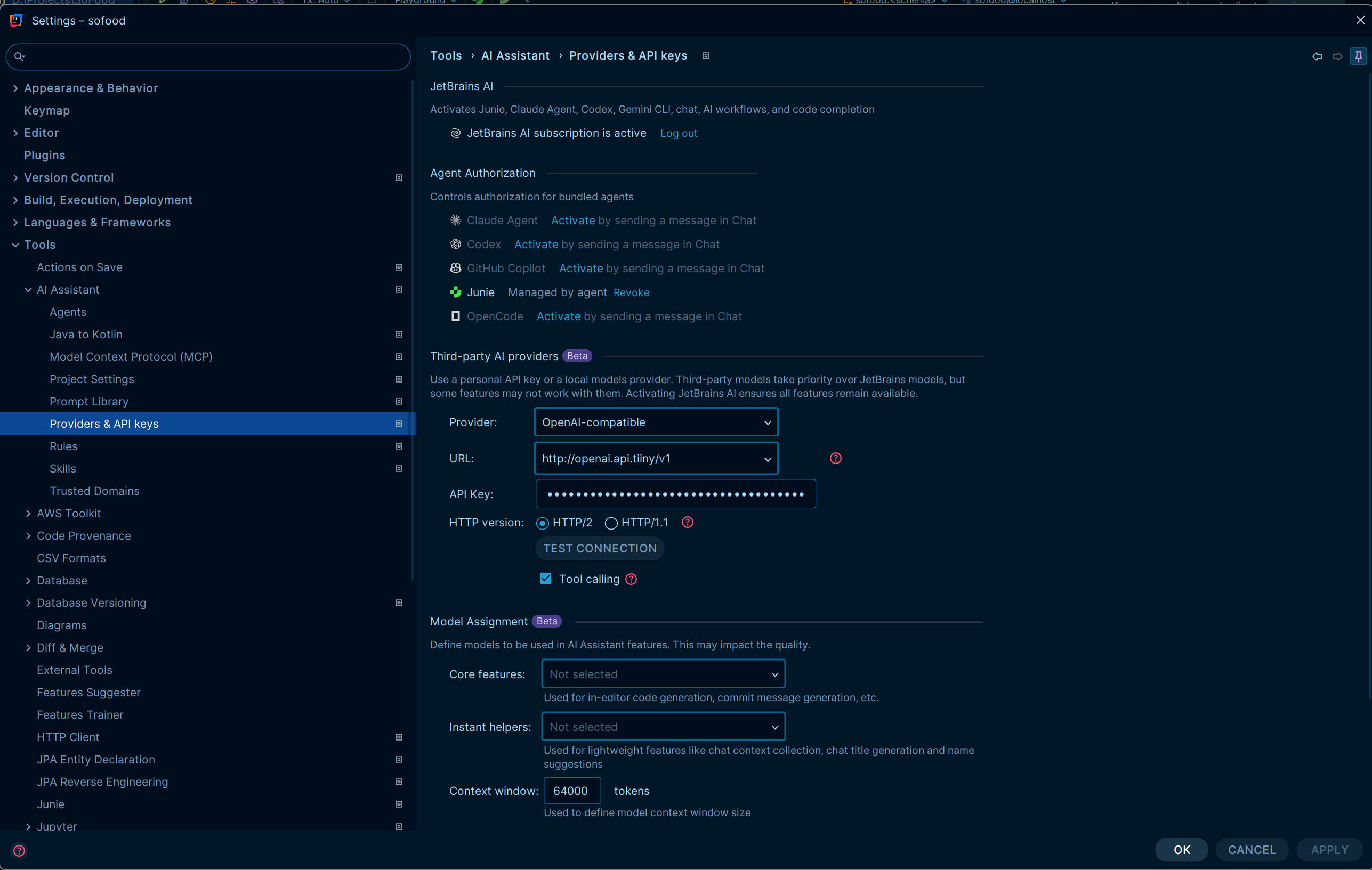Open the URL combo box dropdown arrow
The width and height of the screenshot is (1372, 870).
pyautogui.click(x=767, y=459)
